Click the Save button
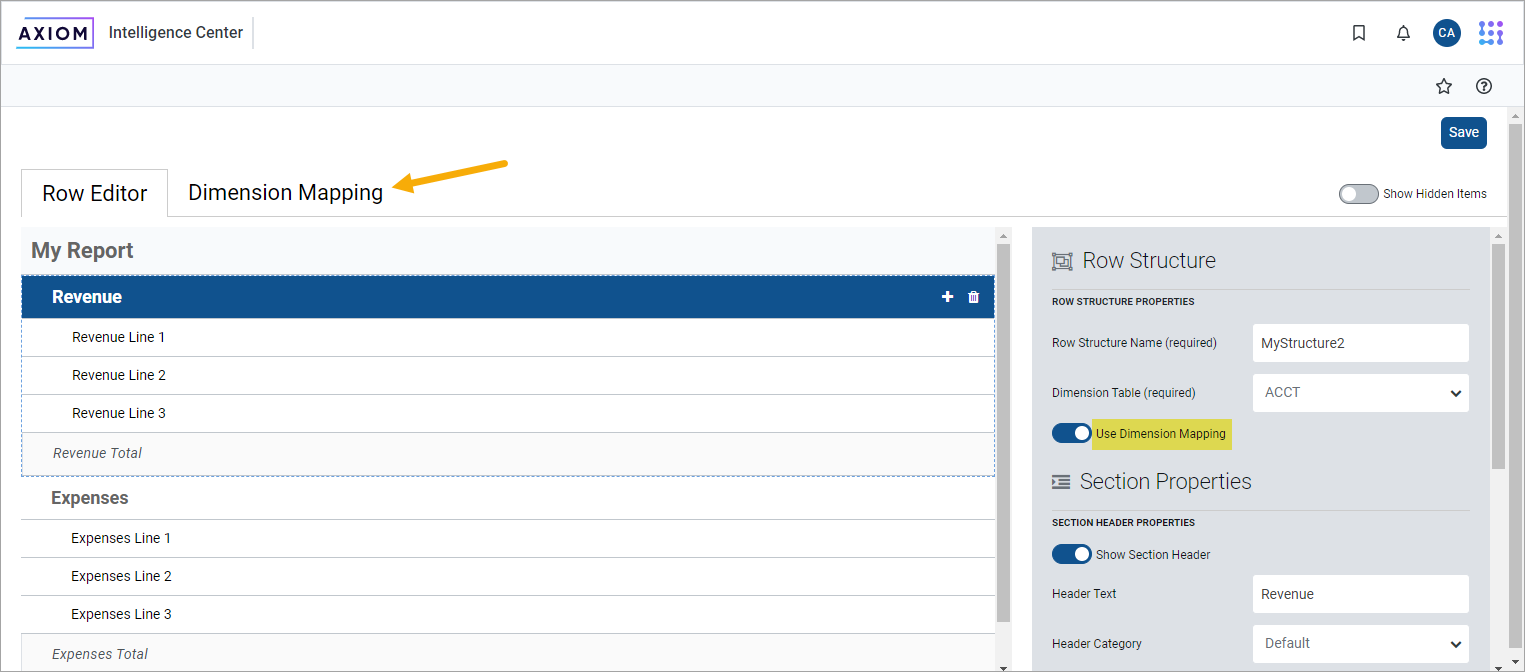Viewport: 1525px width, 672px height. coord(1463,132)
